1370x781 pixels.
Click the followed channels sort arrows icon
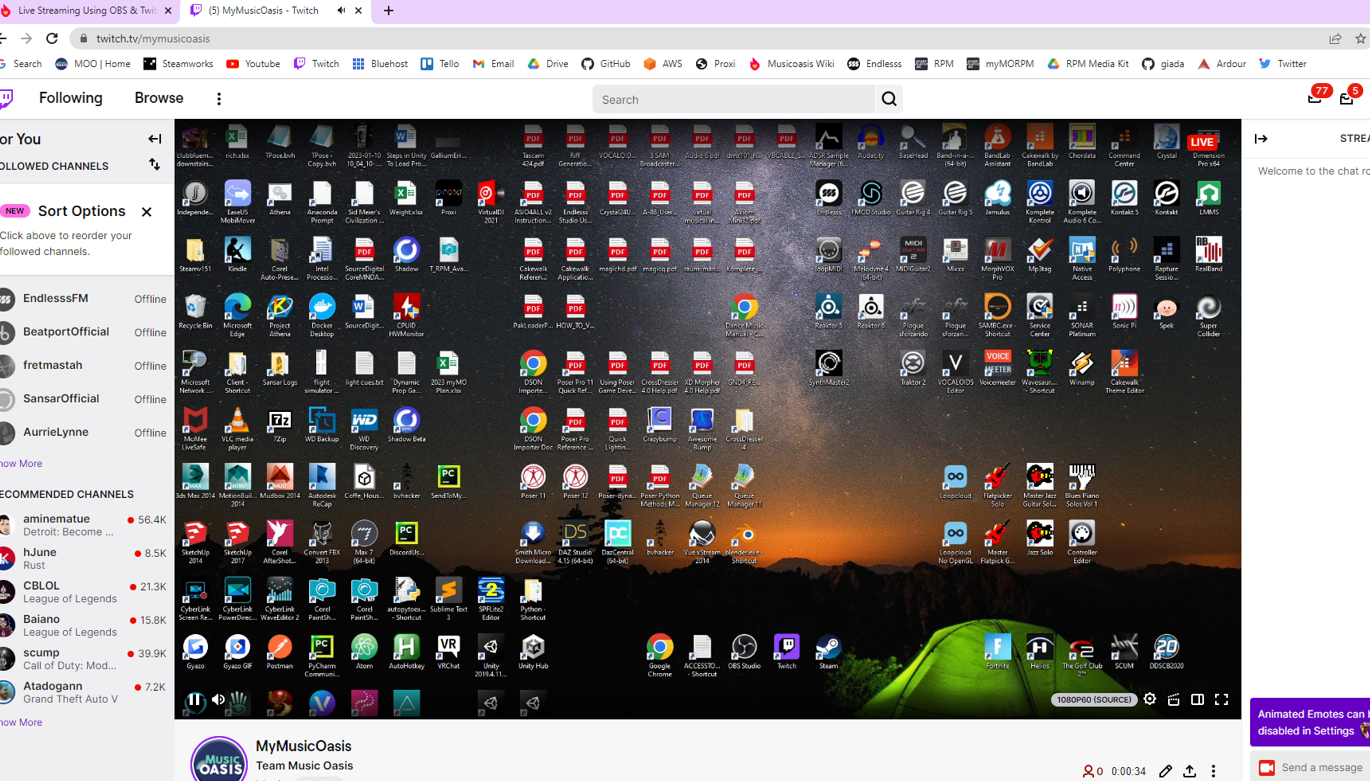tap(154, 165)
